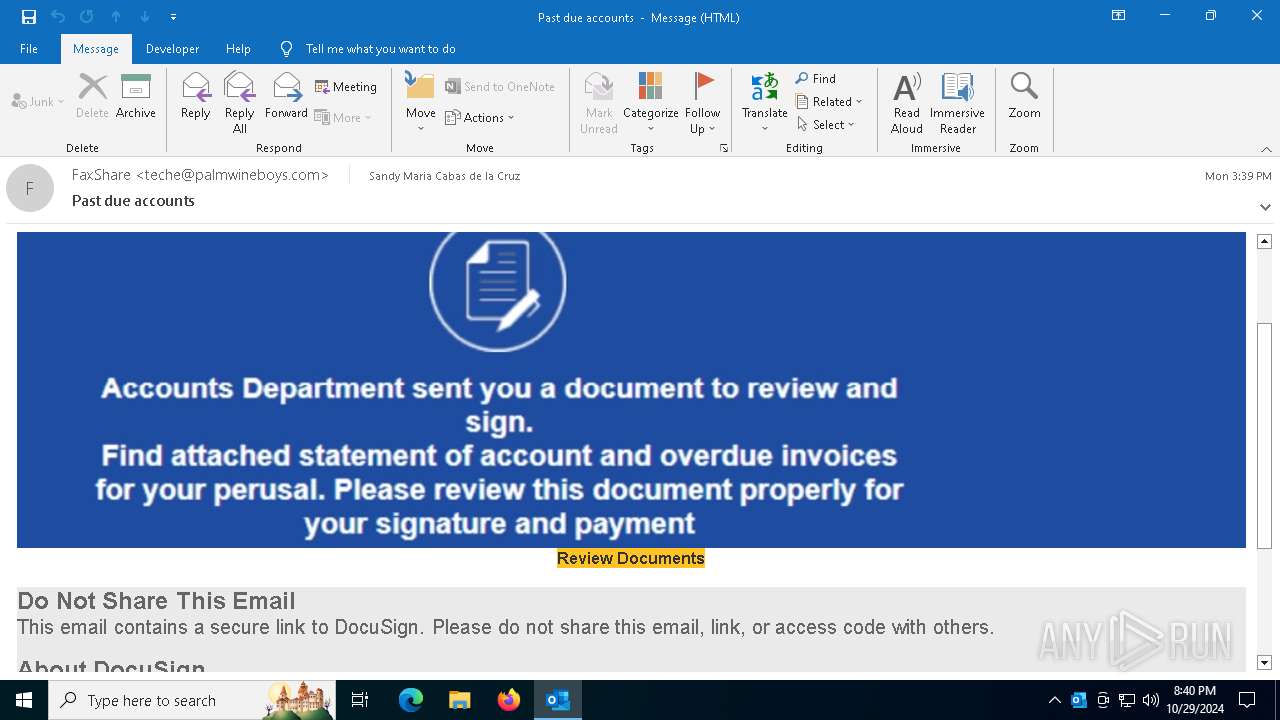
Task: Go to the next item with the down arrow
Action: [x=145, y=17]
